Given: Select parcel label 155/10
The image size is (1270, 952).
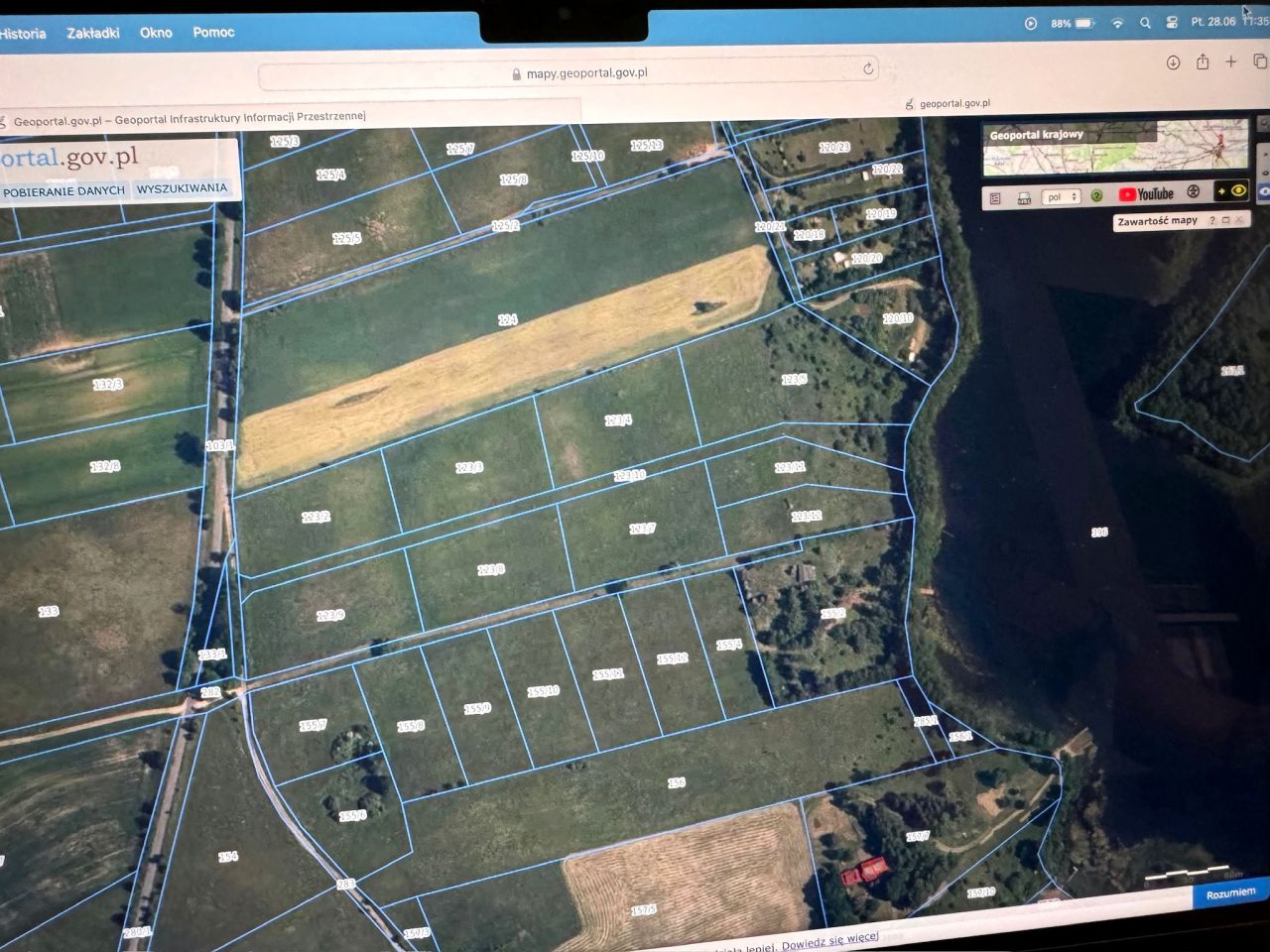Looking at the screenshot, I should pyautogui.click(x=543, y=691).
